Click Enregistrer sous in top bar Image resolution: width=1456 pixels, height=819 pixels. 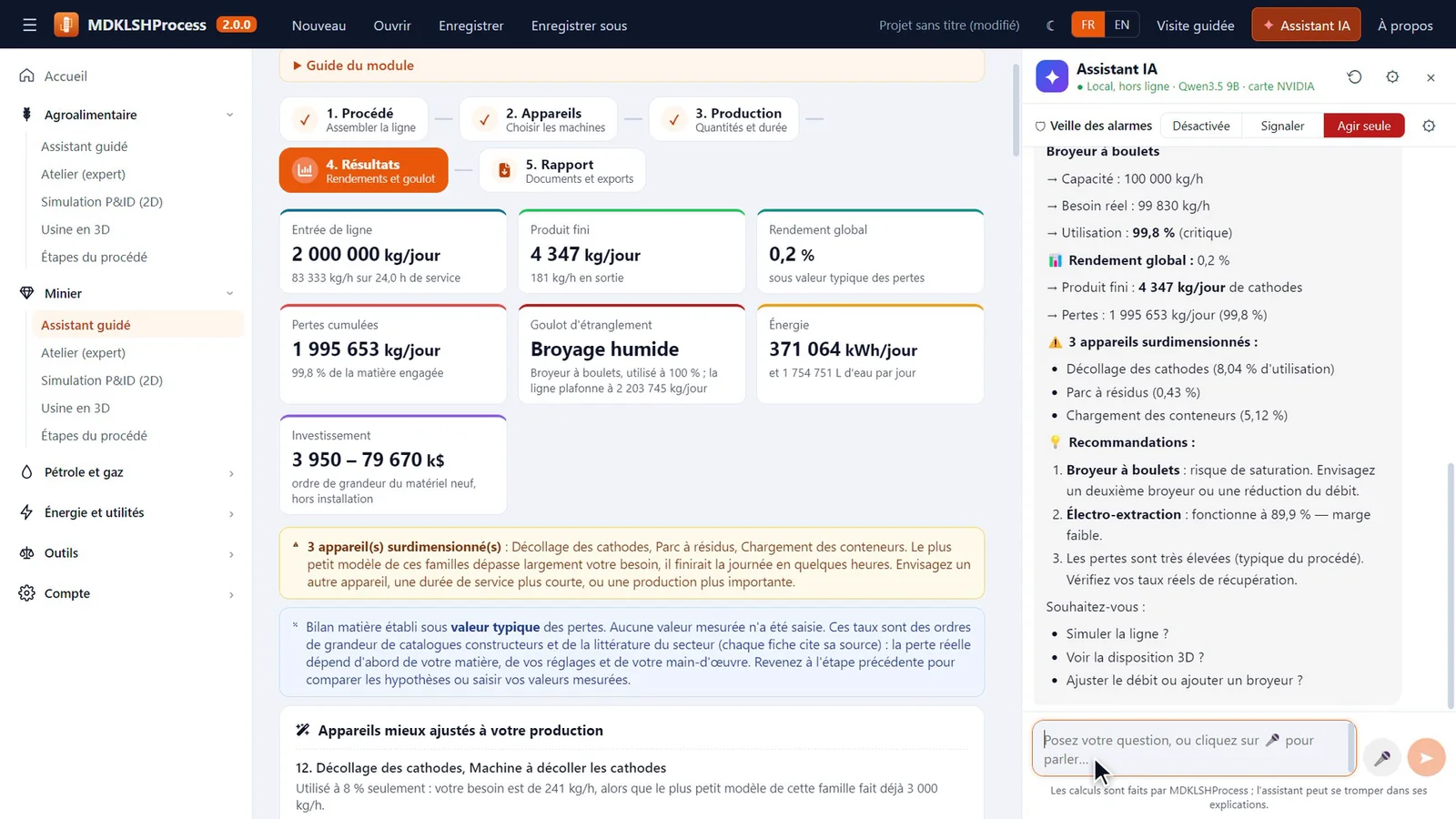tap(579, 25)
